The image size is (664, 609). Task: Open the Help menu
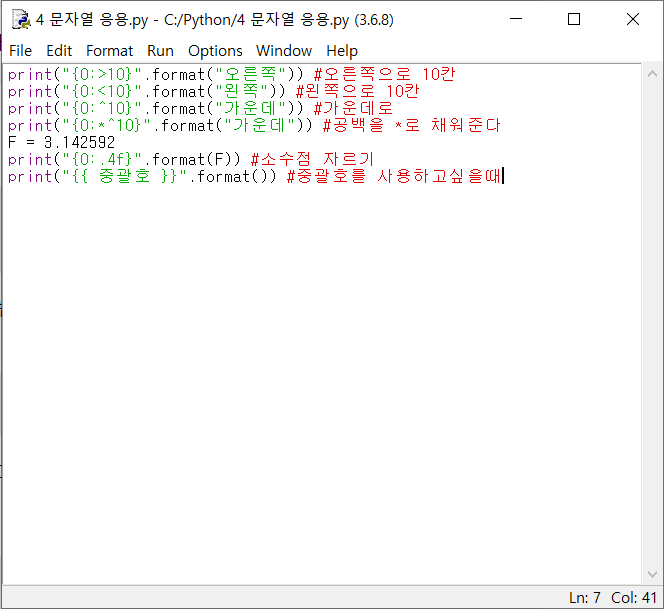coord(342,51)
